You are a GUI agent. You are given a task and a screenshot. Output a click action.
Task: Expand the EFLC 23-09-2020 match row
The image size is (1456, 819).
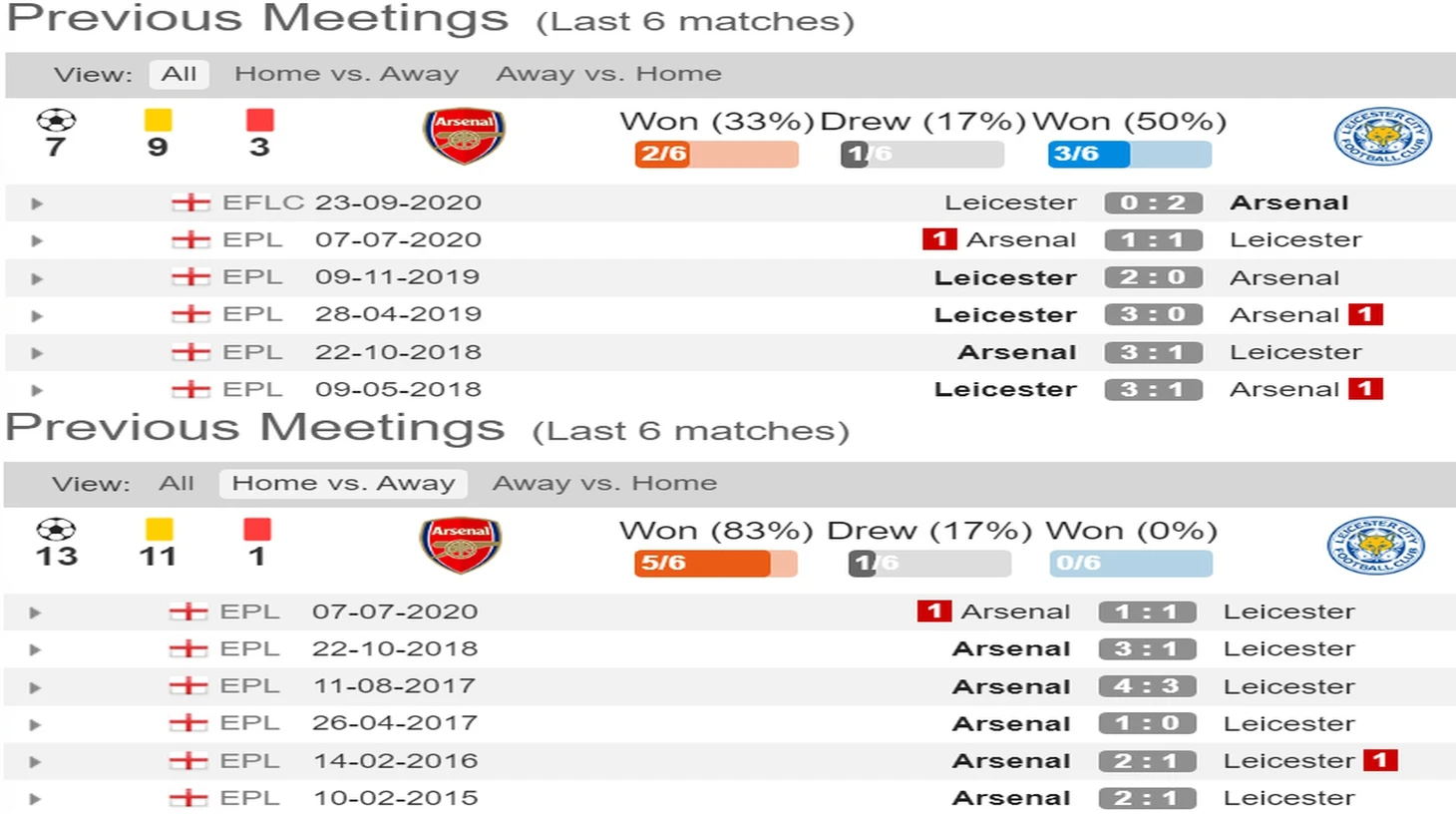[37, 204]
